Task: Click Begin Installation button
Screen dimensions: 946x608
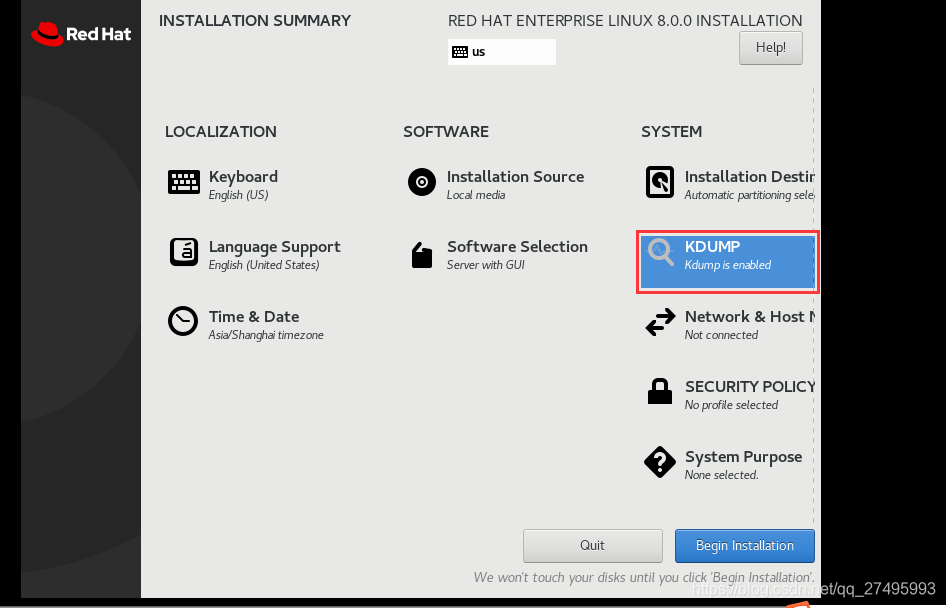Action: (744, 545)
